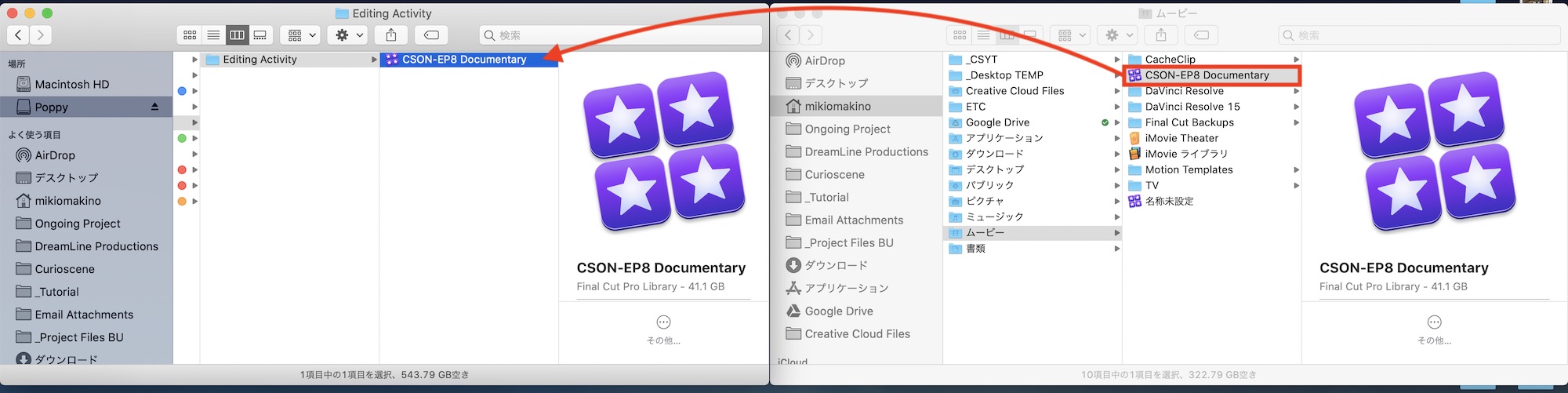Screen dimensions: 1568x393
Task: Open _Project Files BU in left window sidebar
Action: [x=79, y=337]
